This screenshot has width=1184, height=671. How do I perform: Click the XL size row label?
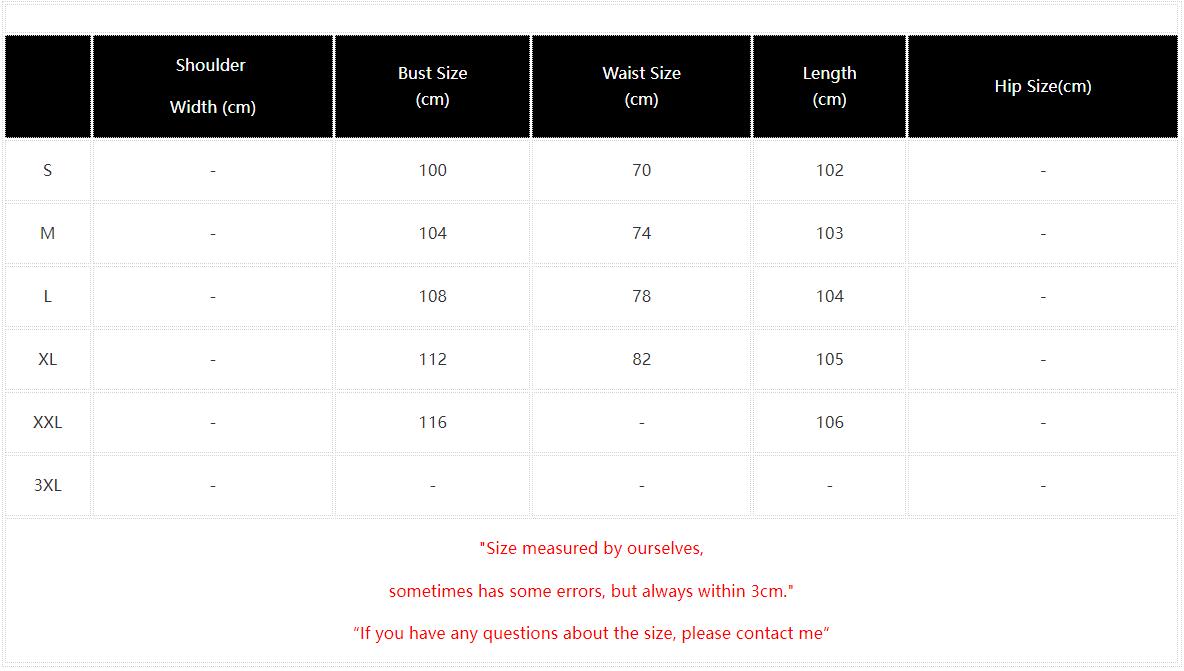coord(48,359)
